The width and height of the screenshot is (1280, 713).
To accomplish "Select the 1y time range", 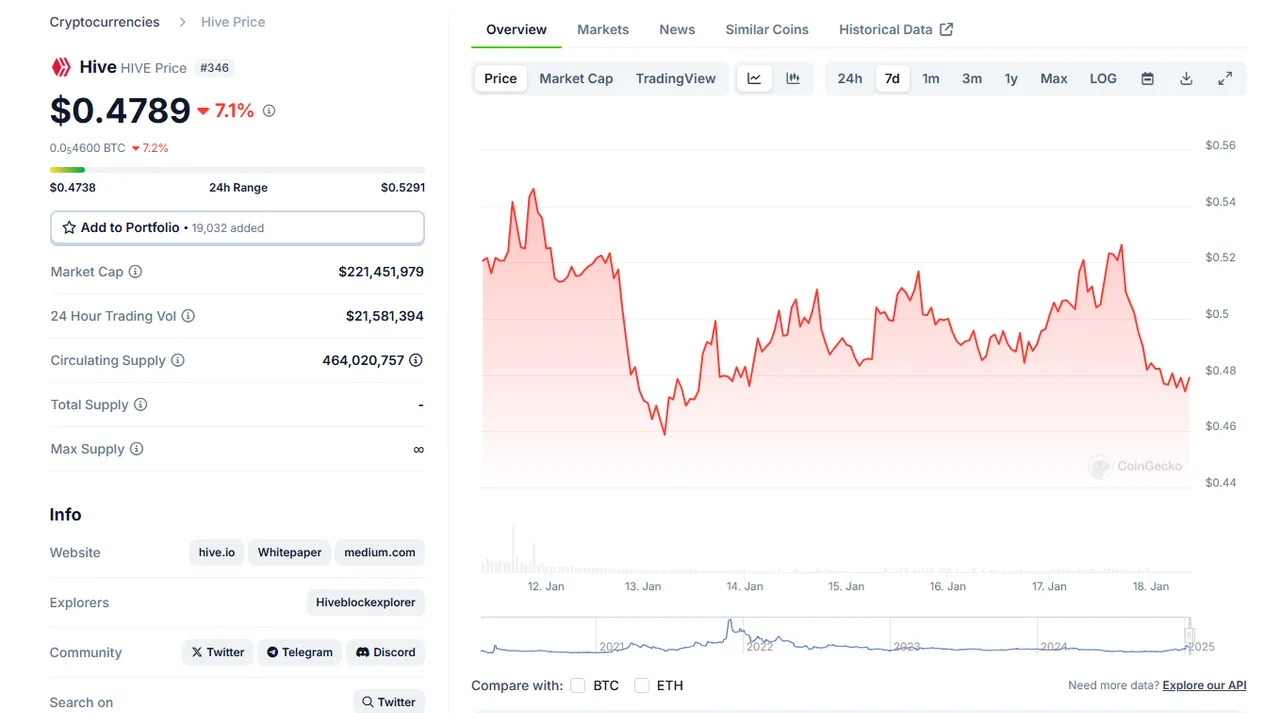I will tap(1011, 79).
